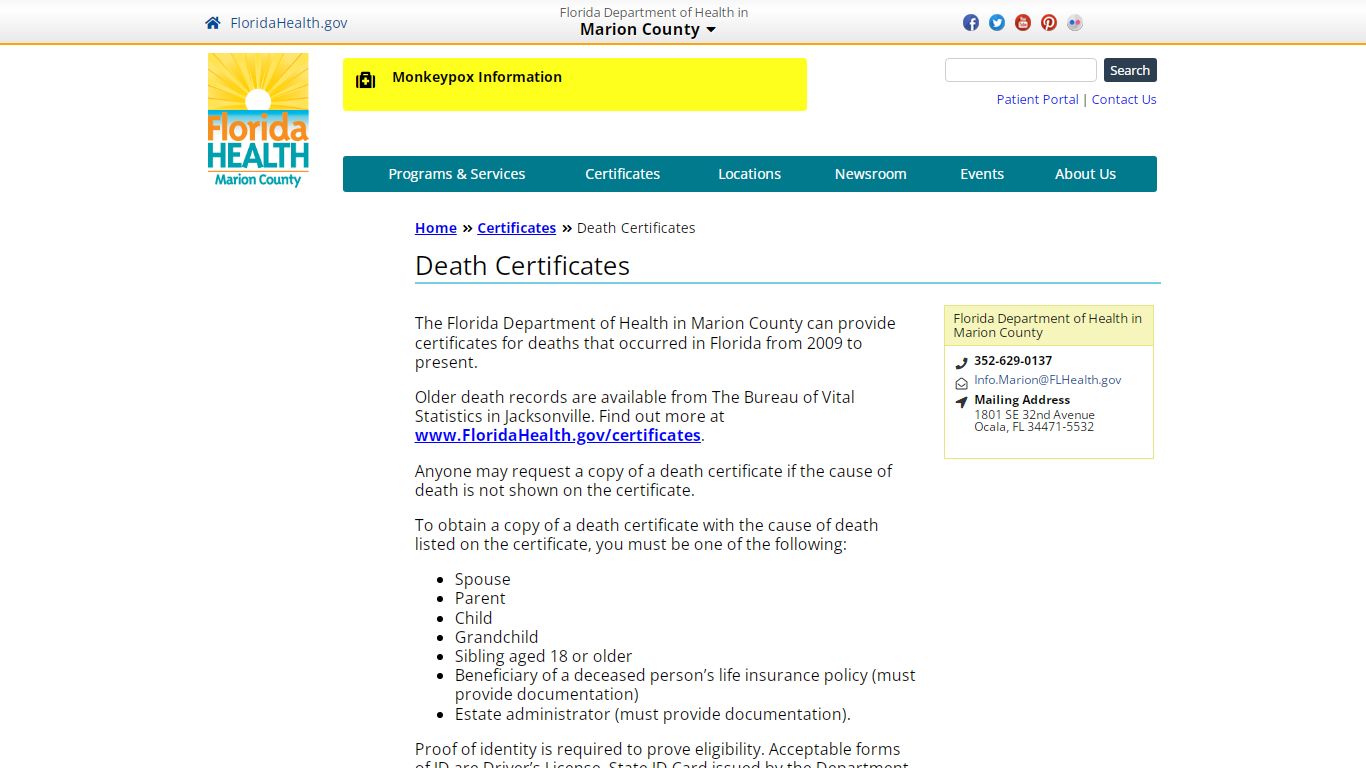Focus the site search input field
Viewport: 1366px width, 768px height.
(1021, 70)
